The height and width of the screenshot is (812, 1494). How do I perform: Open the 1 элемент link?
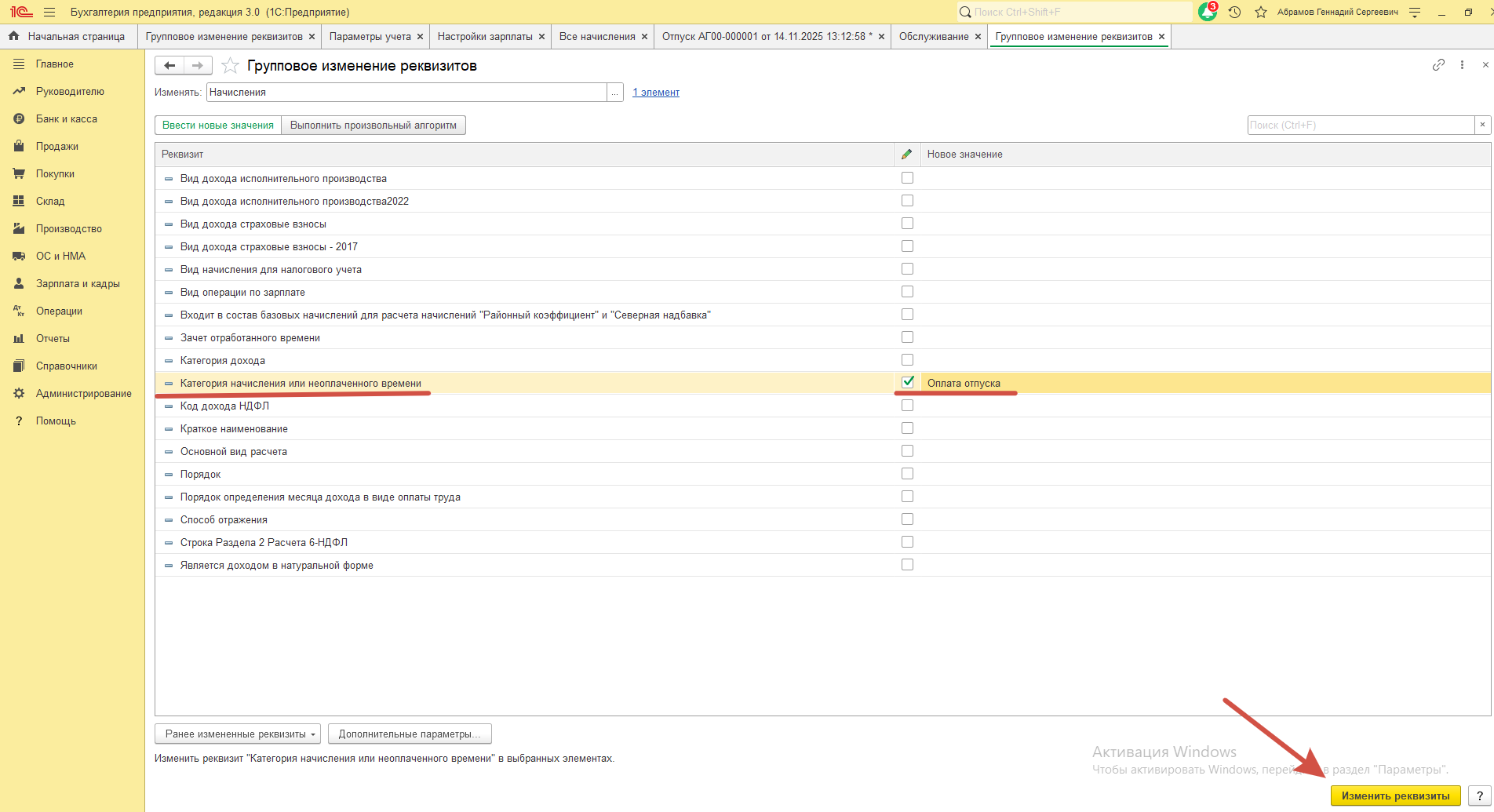pyautogui.click(x=656, y=93)
